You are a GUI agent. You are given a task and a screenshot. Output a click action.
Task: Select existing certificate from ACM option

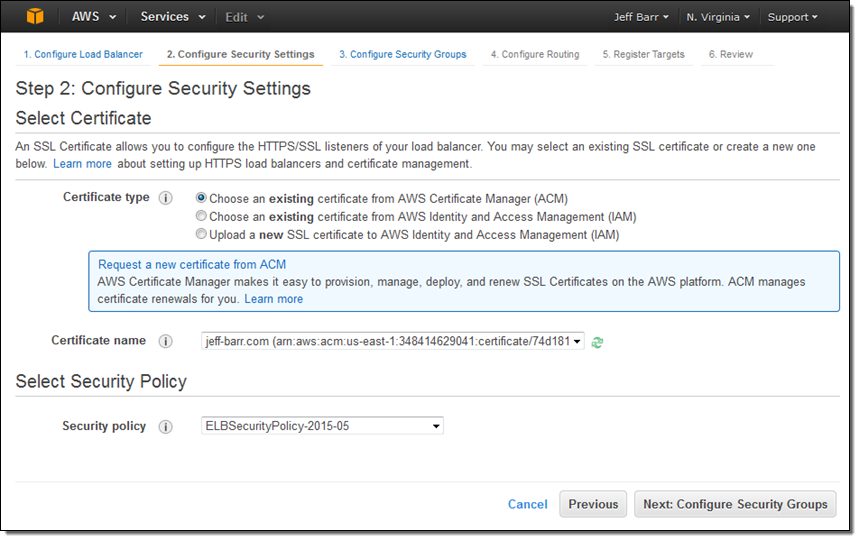[202, 199]
